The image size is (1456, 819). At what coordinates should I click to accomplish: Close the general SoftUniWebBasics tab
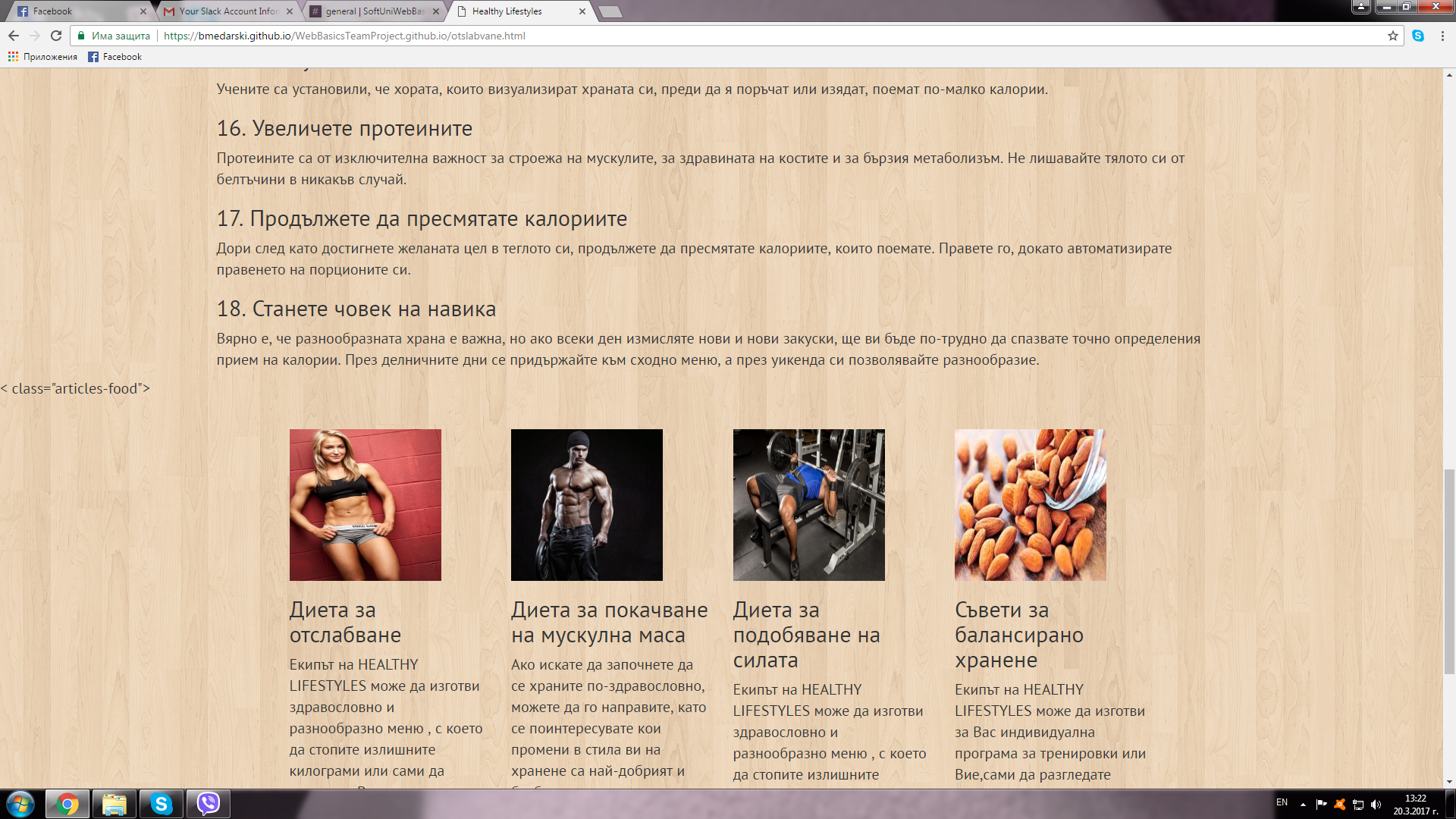click(436, 11)
